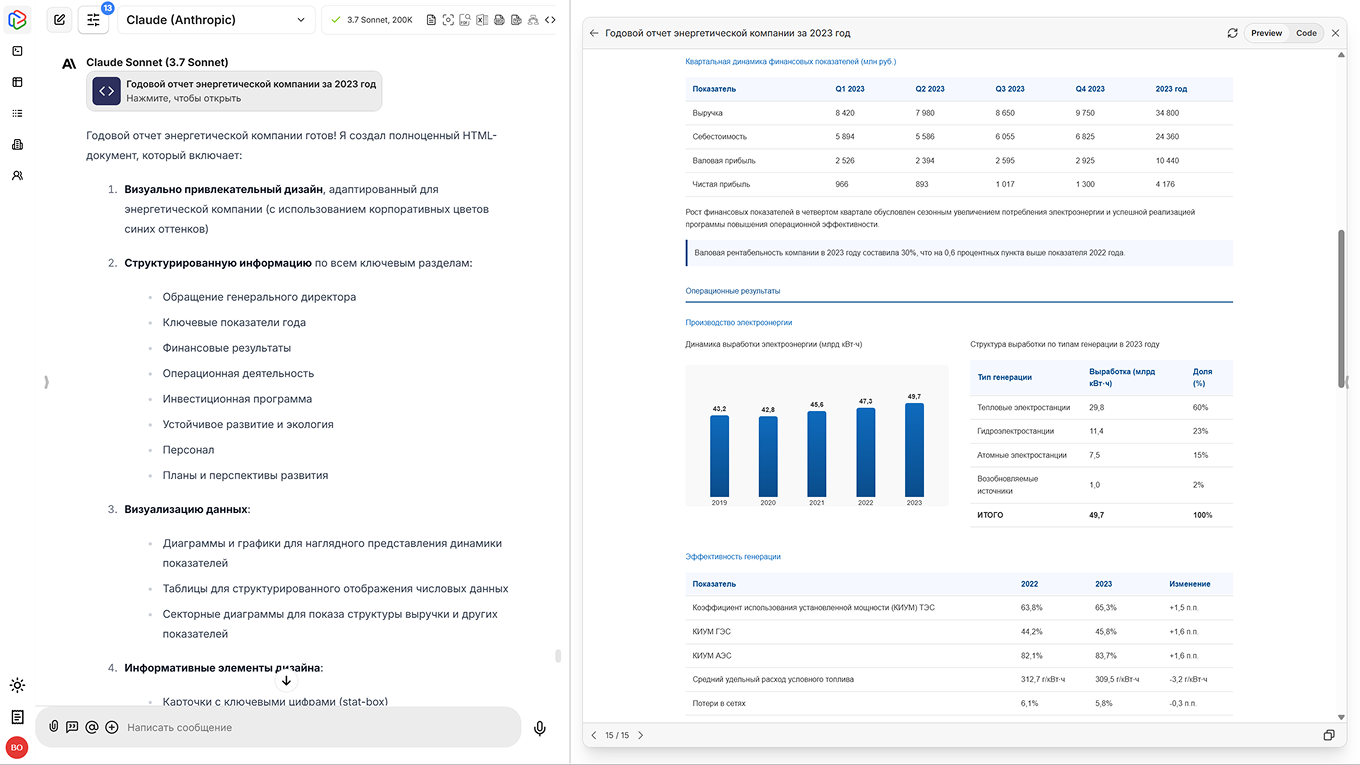Go to the next artifact version arrow
Viewport: 1360px width, 765px height.
pyautogui.click(x=641, y=735)
